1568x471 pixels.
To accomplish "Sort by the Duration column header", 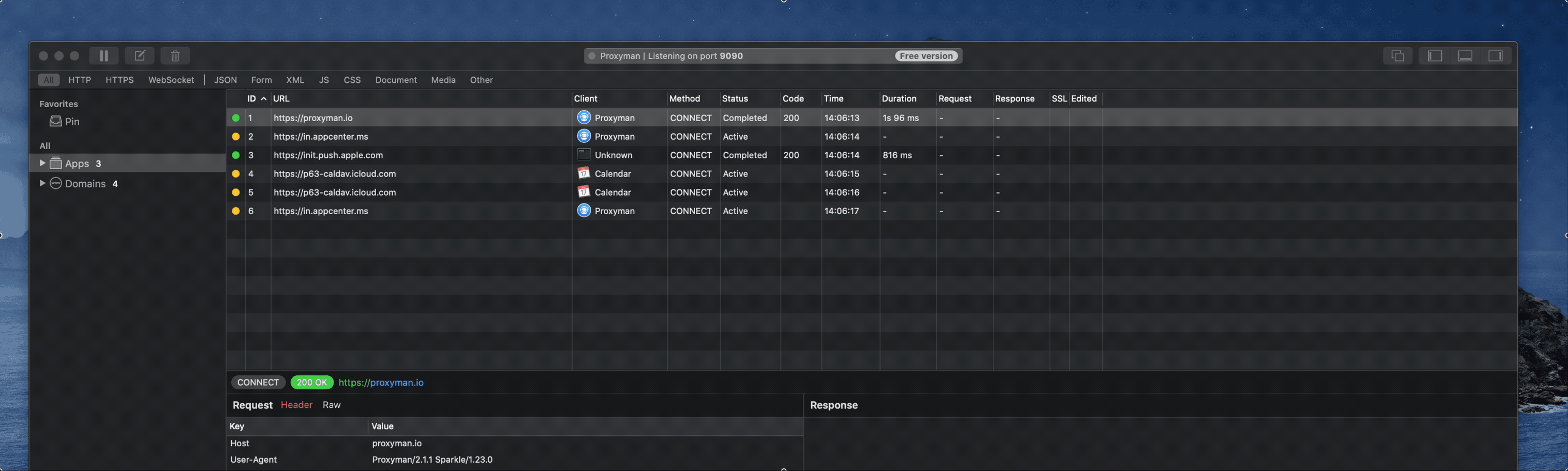I will point(907,99).
